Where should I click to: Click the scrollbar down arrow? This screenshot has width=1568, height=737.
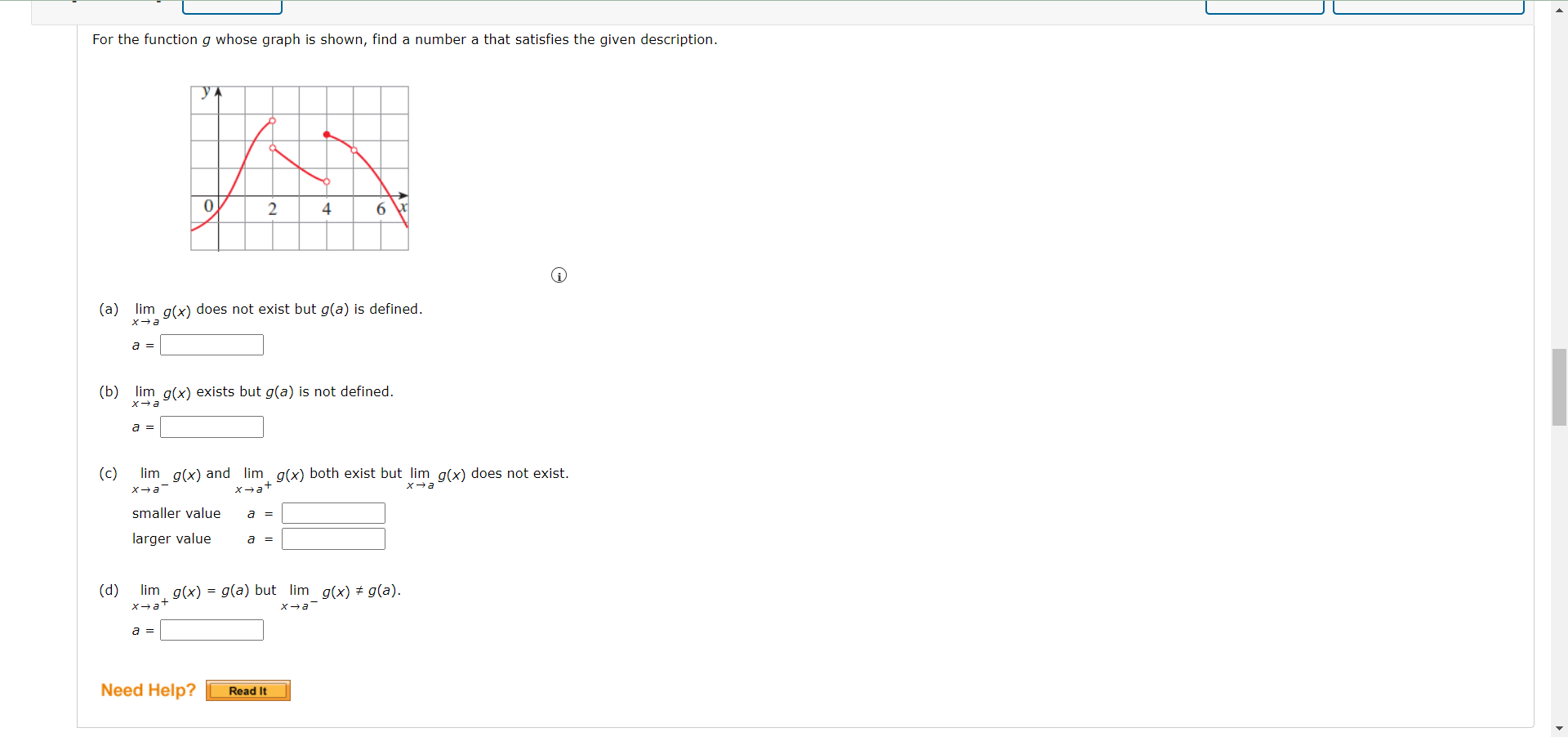tap(1559, 728)
